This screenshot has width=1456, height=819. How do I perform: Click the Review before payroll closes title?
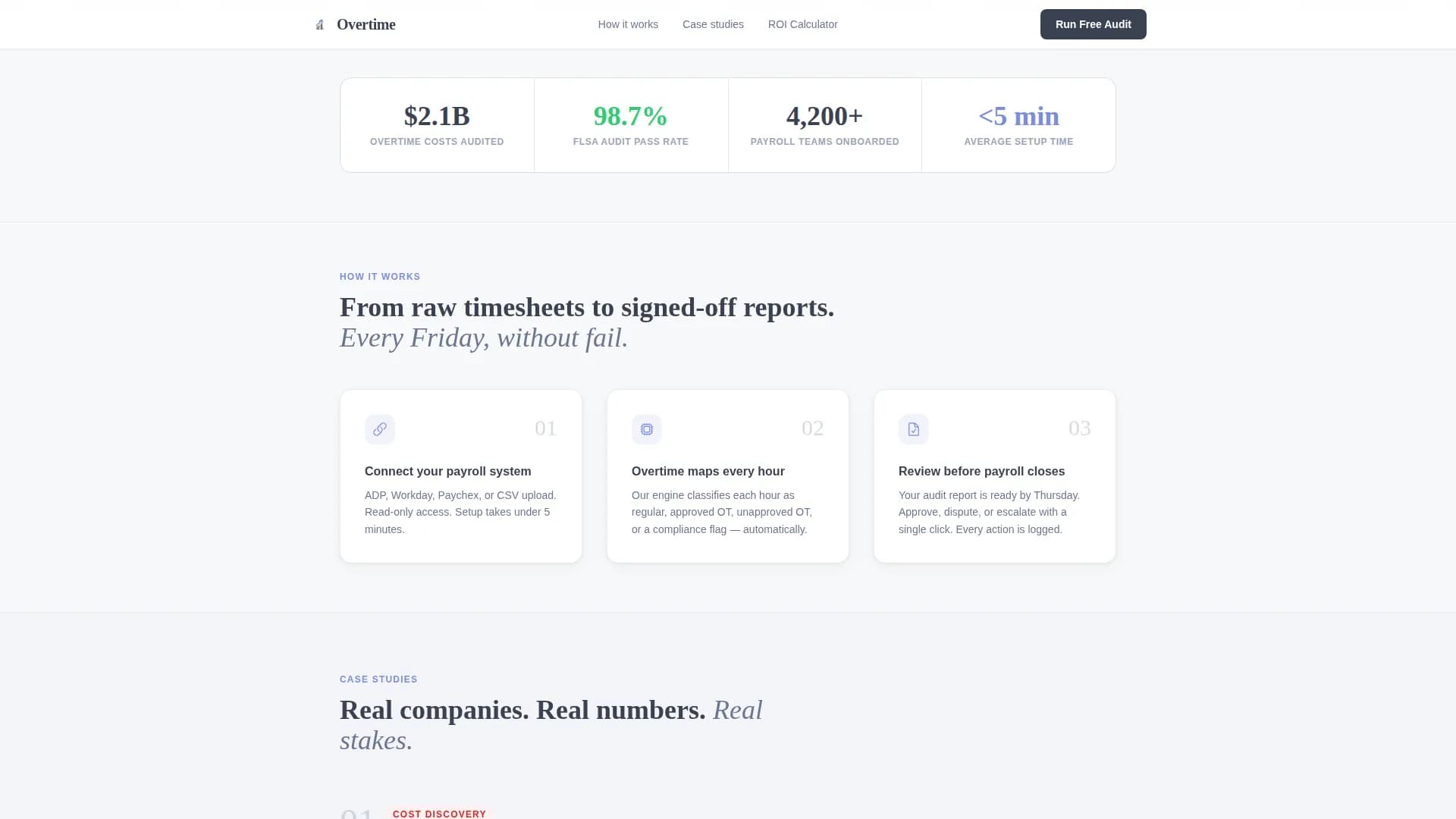pos(981,471)
